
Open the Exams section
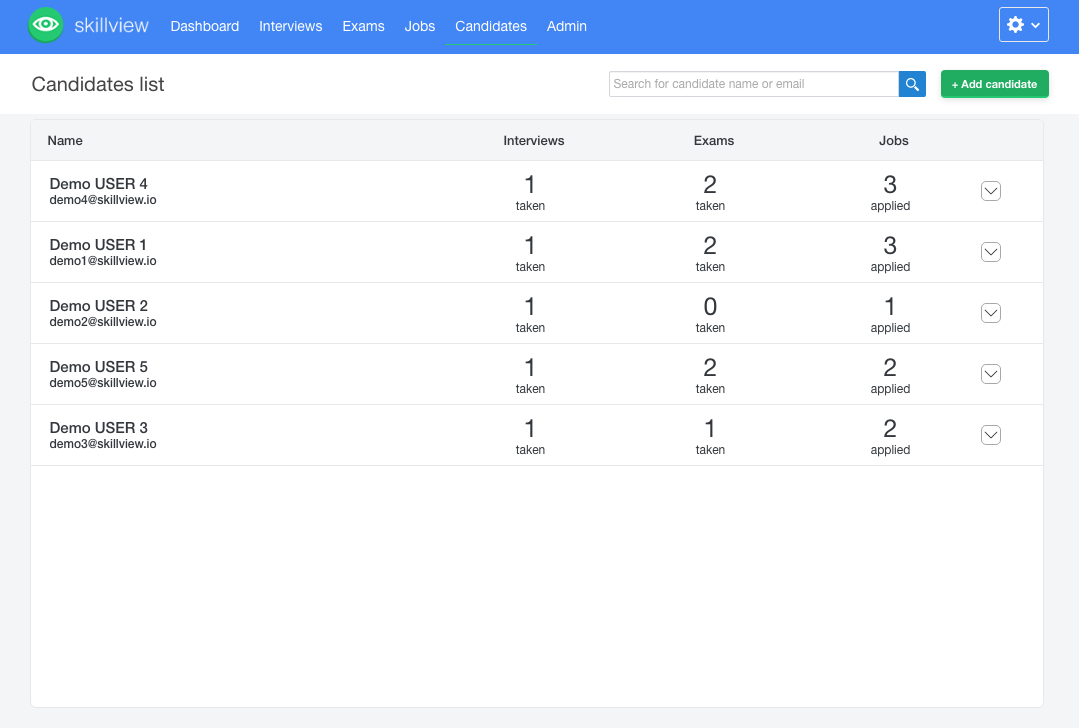pyautogui.click(x=363, y=26)
